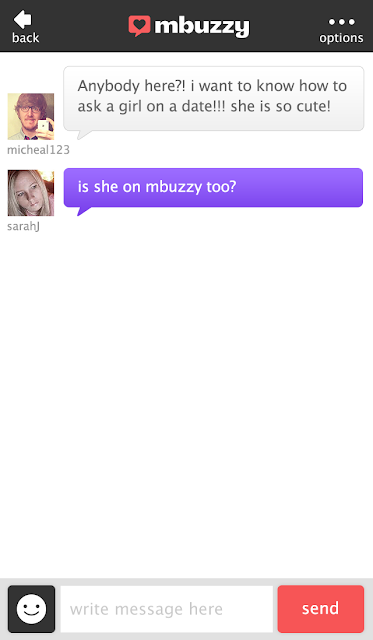Image resolution: width=373 pixels, height=640 pixels.
Task: Open the three-dots options icon
Action: tap(342, 22)
